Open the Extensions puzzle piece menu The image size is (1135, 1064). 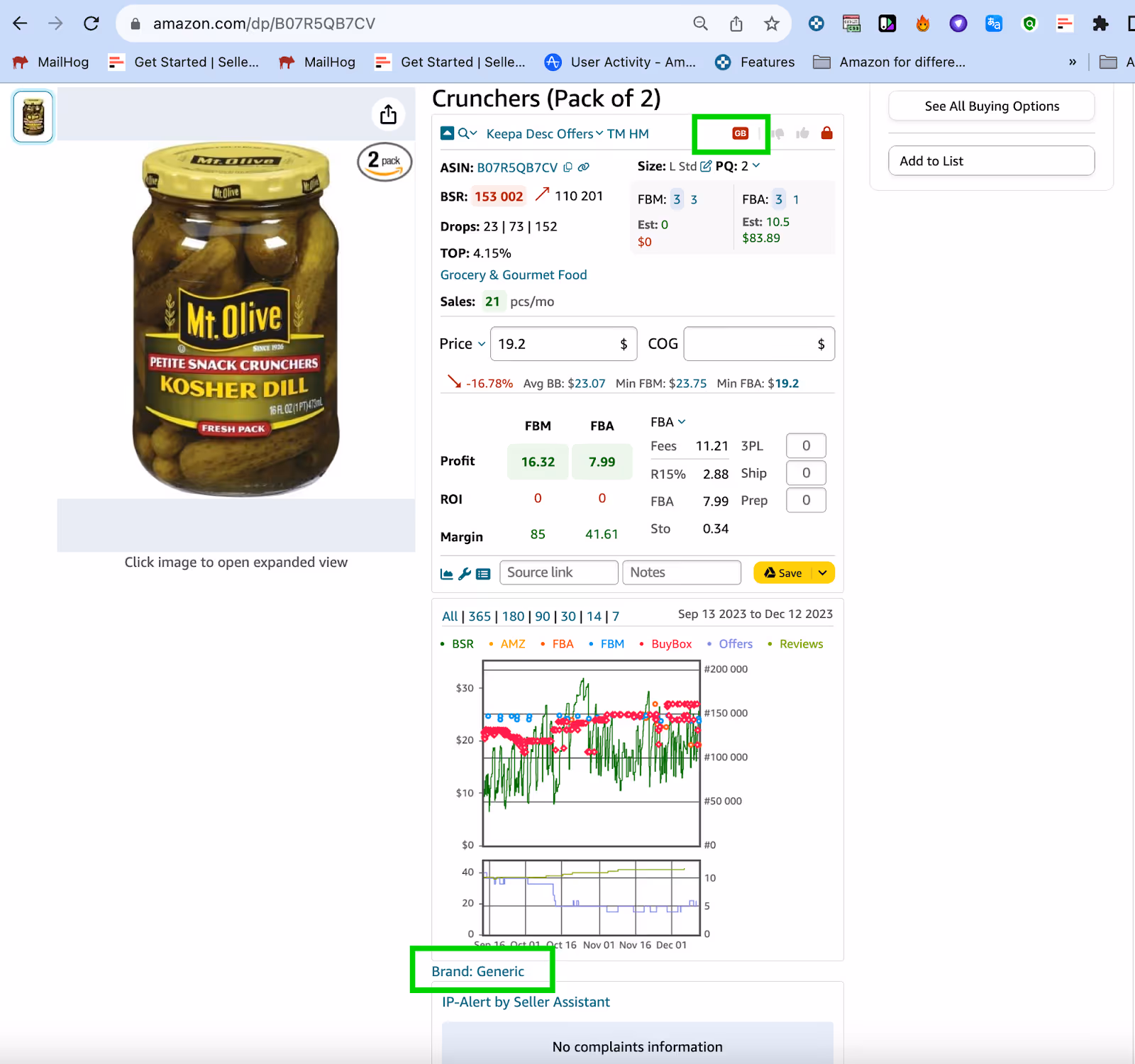pos(1100,23)
